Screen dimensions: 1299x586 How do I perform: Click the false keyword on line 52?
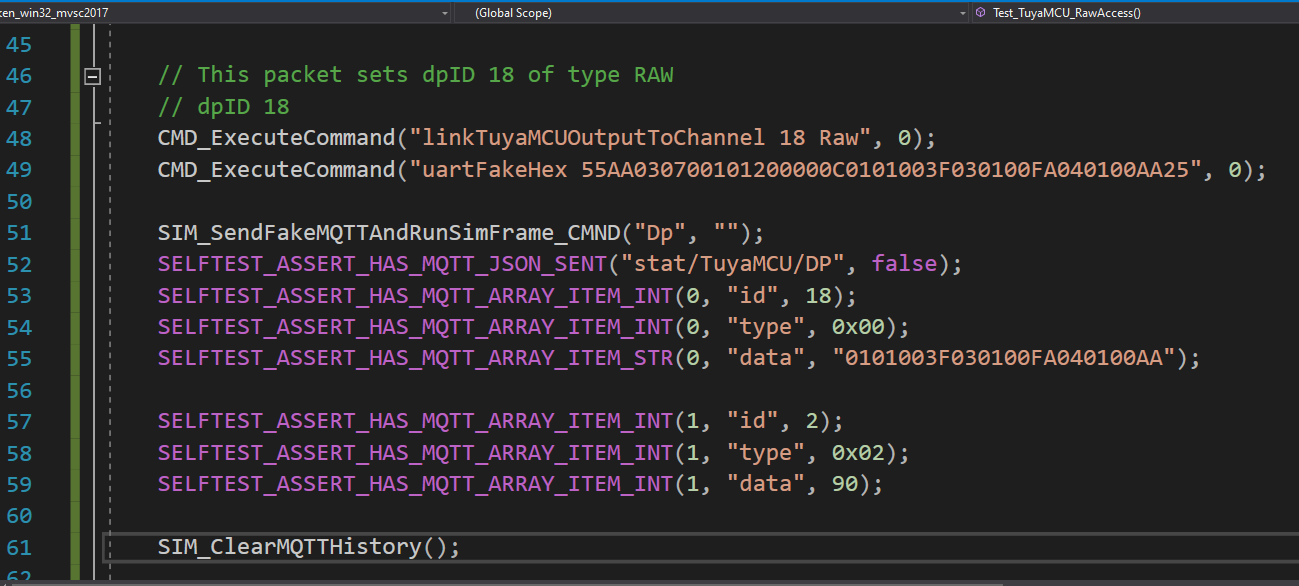(x=905, y=264)
